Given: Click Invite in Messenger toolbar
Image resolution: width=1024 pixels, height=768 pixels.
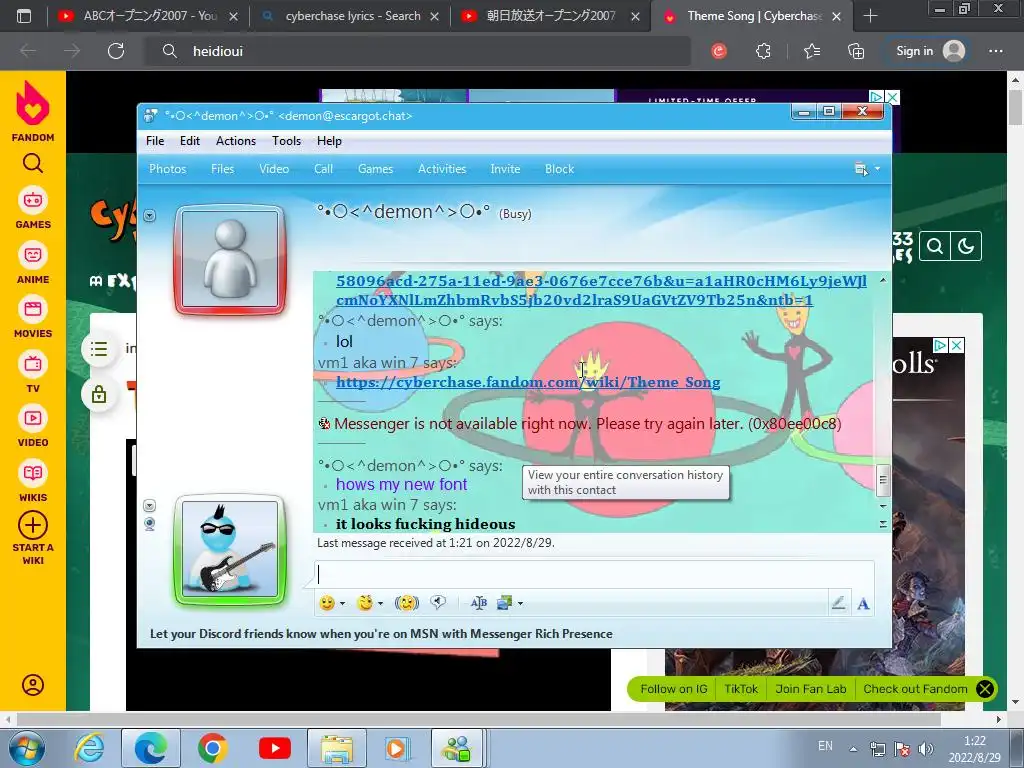Looking at the screenshot, I should tap(505, 169).
